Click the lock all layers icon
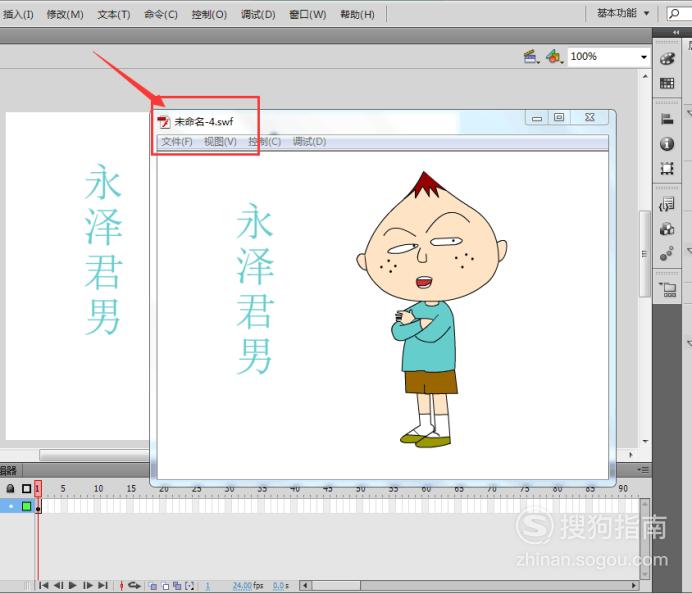The height and width of the screenshot is (594, 692). (x=10, y=489)
